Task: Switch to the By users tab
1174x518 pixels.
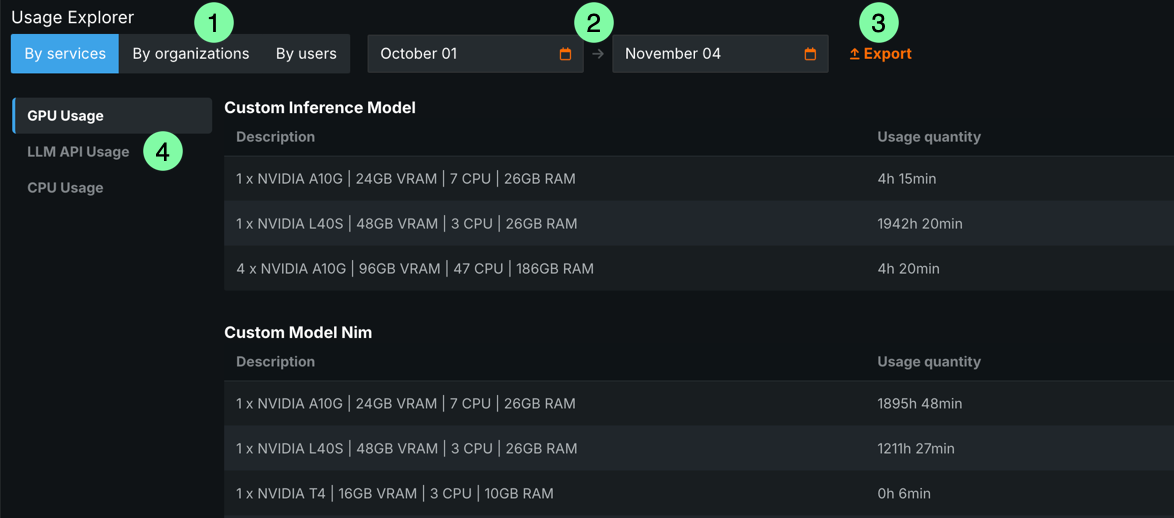Action: (x=306, y=54)
